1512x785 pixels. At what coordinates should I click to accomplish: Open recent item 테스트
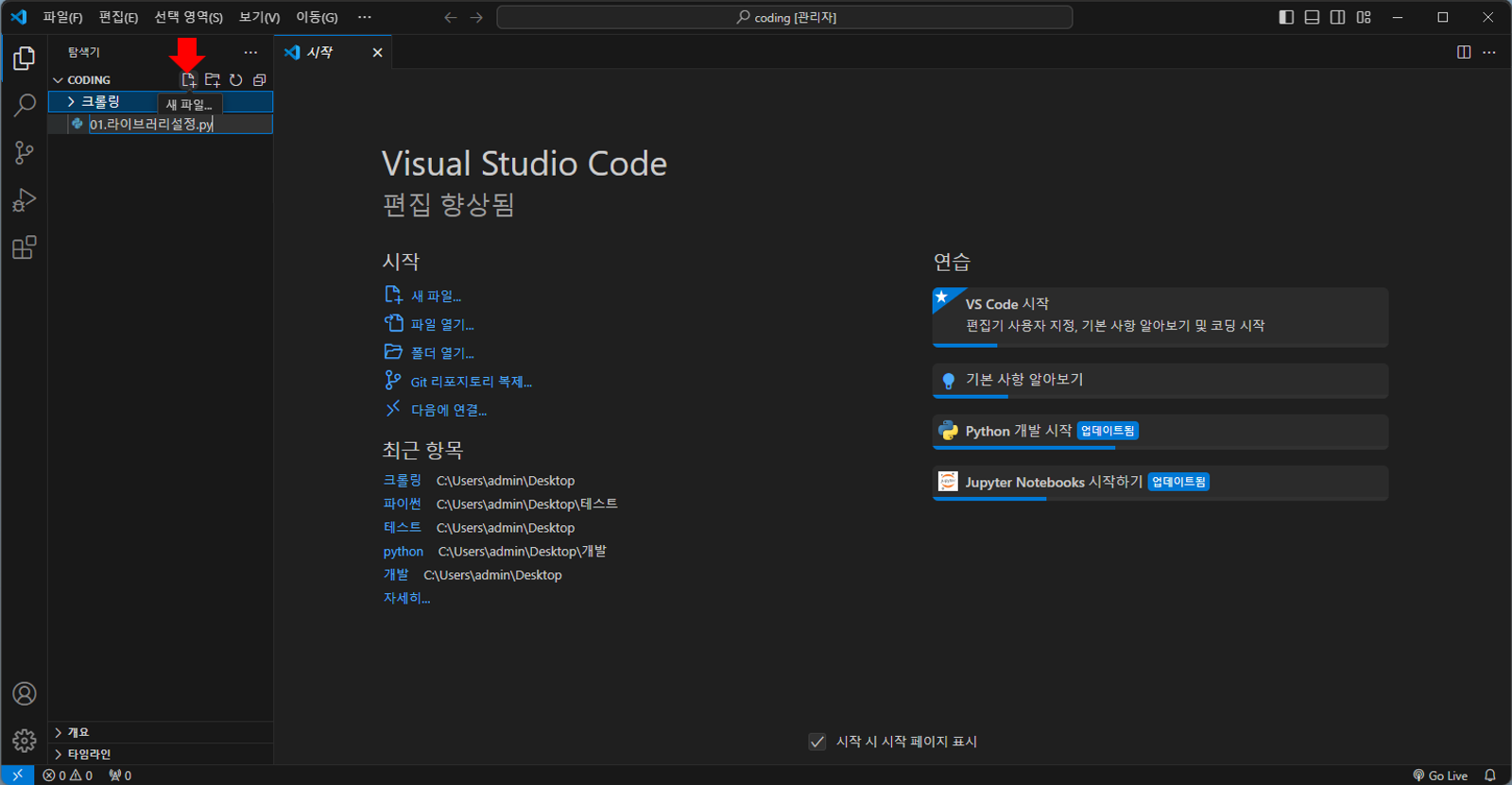(x=402, y=528)
